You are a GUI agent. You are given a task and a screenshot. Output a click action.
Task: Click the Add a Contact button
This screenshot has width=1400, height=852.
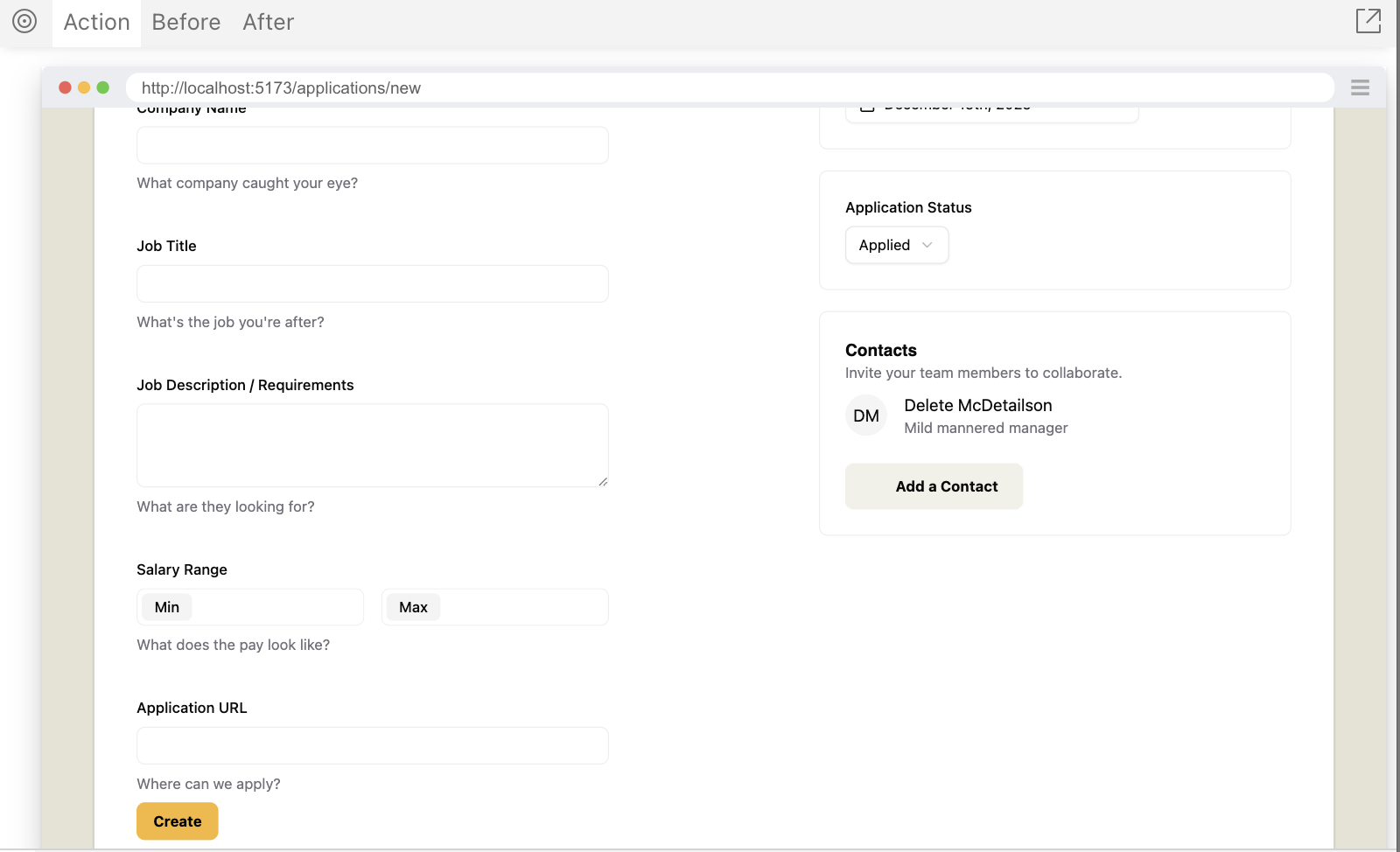[x=933, y=485]
